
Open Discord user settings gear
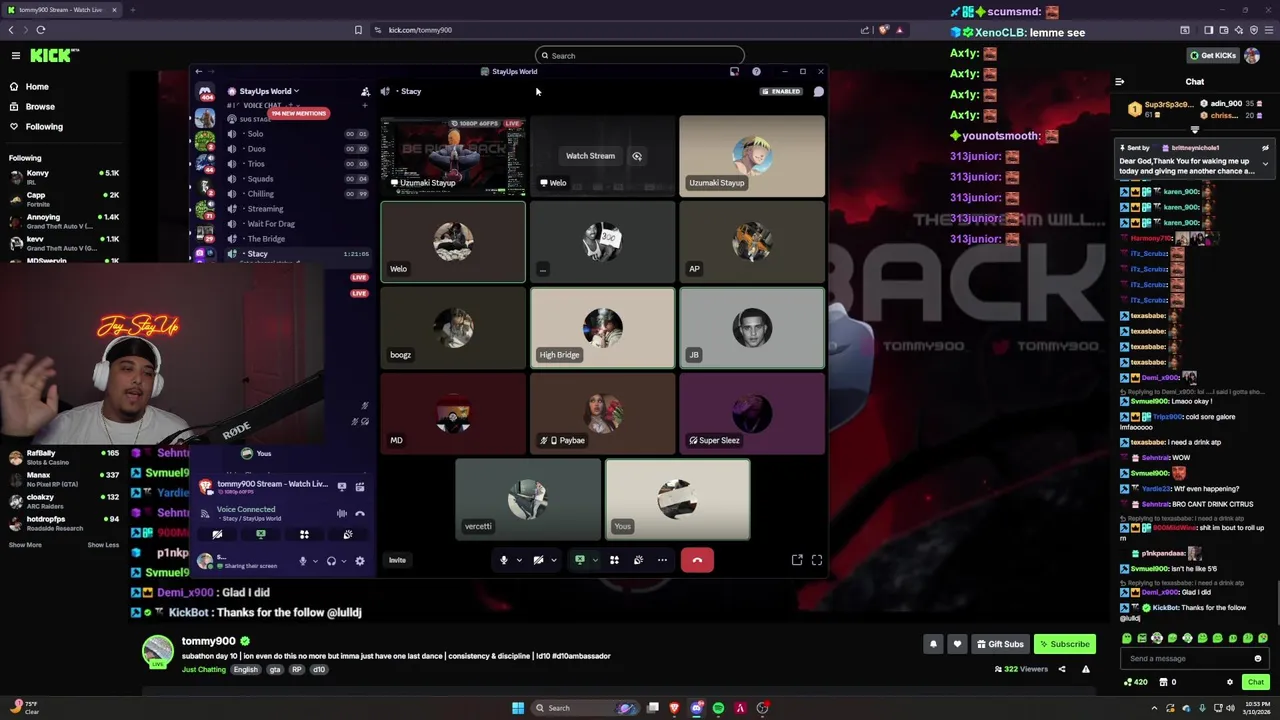(x=360, y=561)
